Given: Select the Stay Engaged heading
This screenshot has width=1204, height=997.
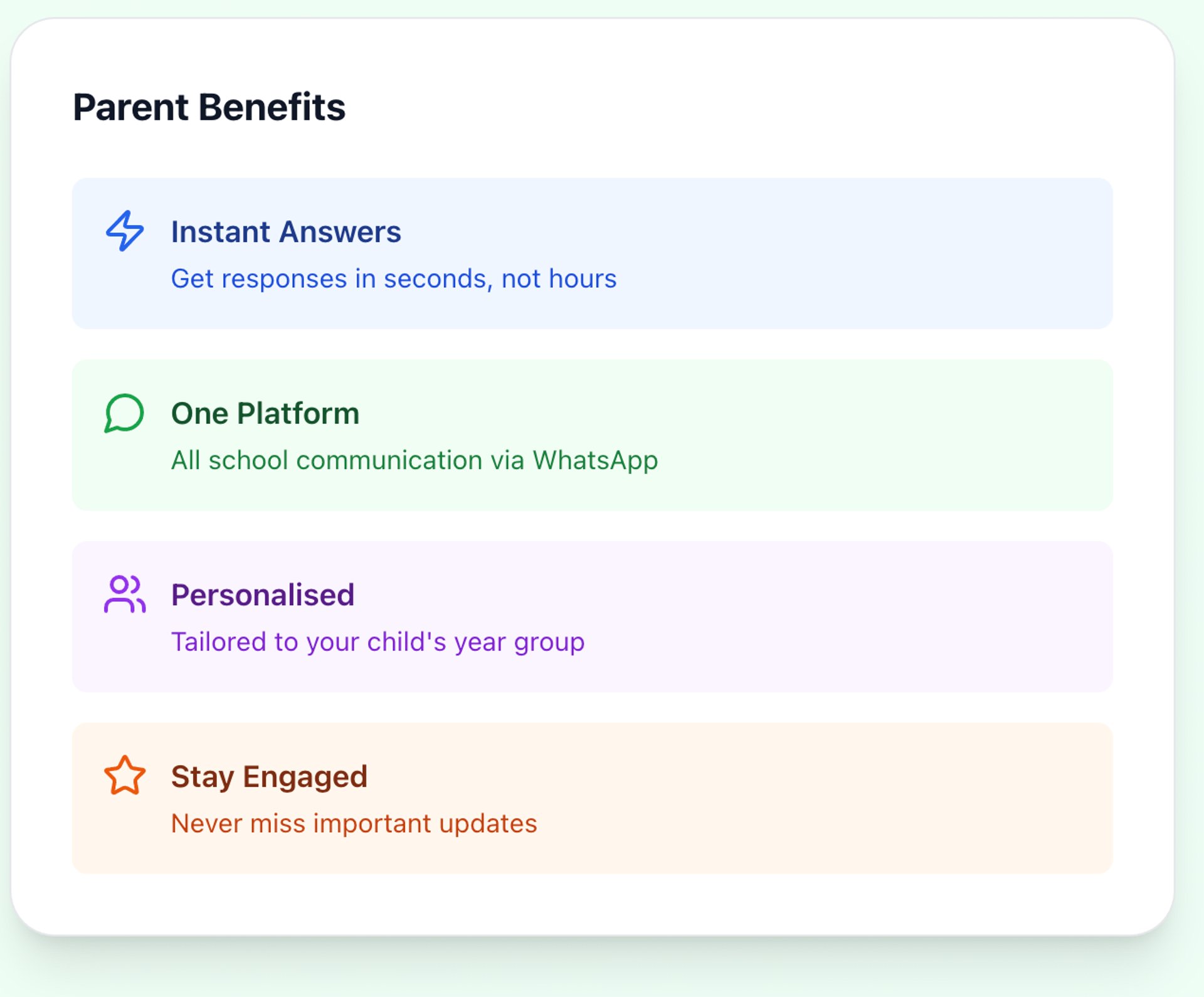Looking at the screenshot, I should (x=269, y=776).
